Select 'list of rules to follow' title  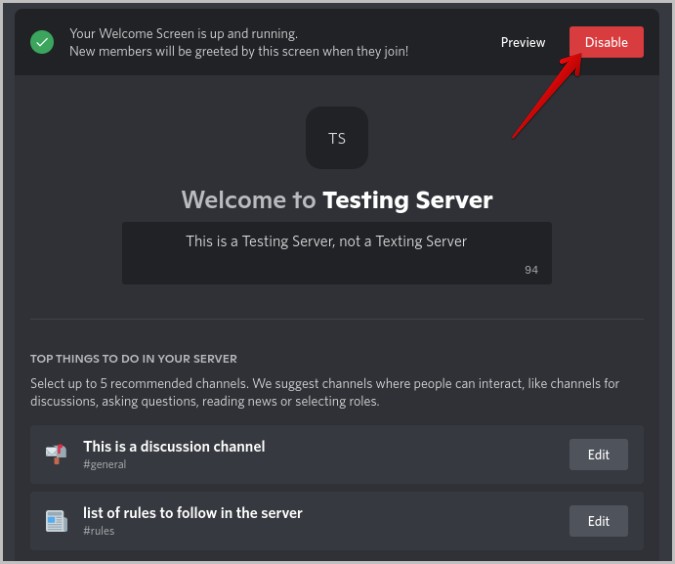(192, 513)
